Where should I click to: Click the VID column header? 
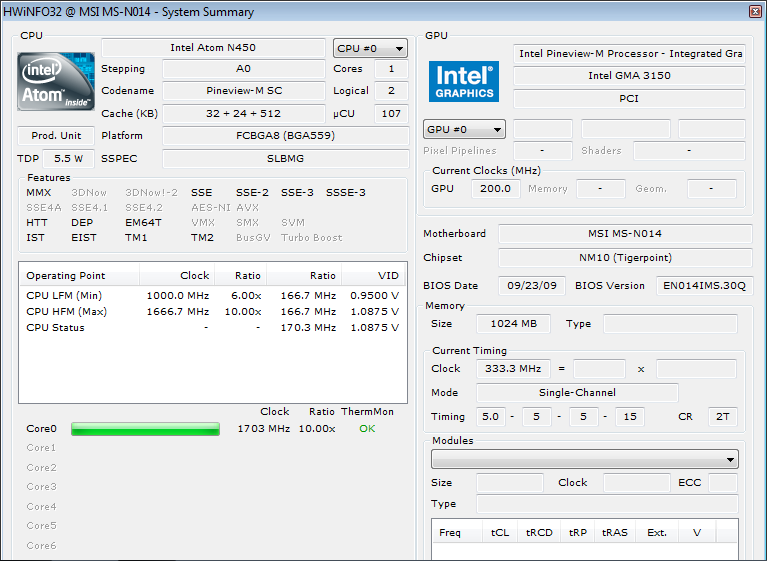click(x=373, y=275)
